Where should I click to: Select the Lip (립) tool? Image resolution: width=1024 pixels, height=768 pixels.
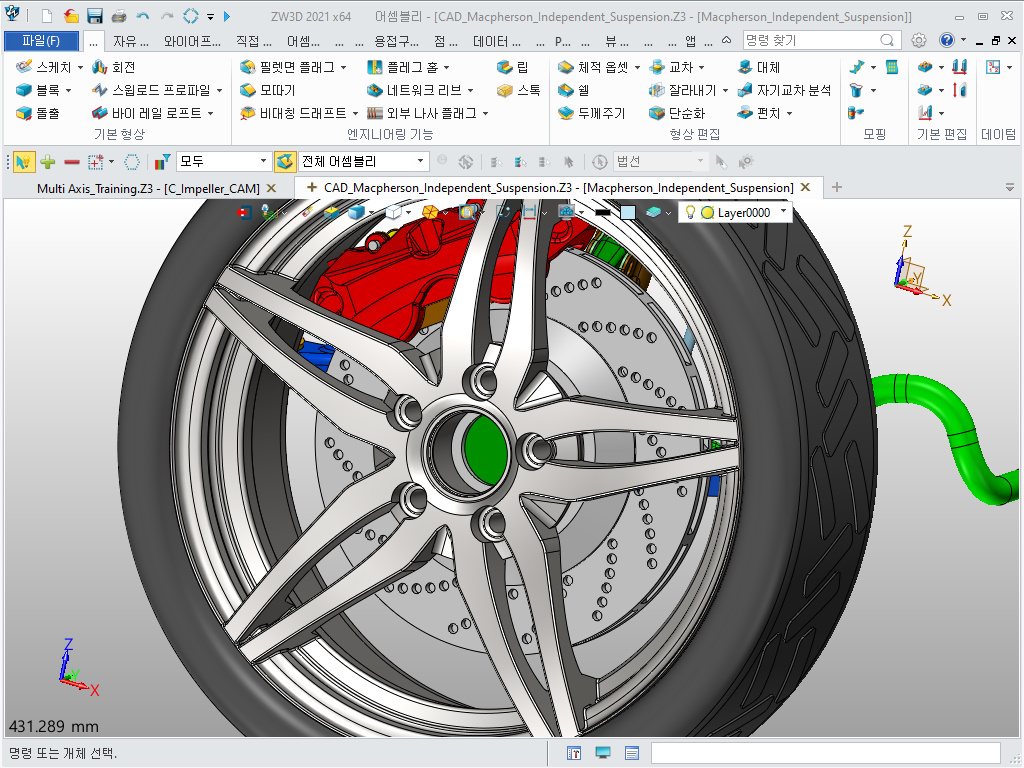pyautogui.click(x=513, y=67)
